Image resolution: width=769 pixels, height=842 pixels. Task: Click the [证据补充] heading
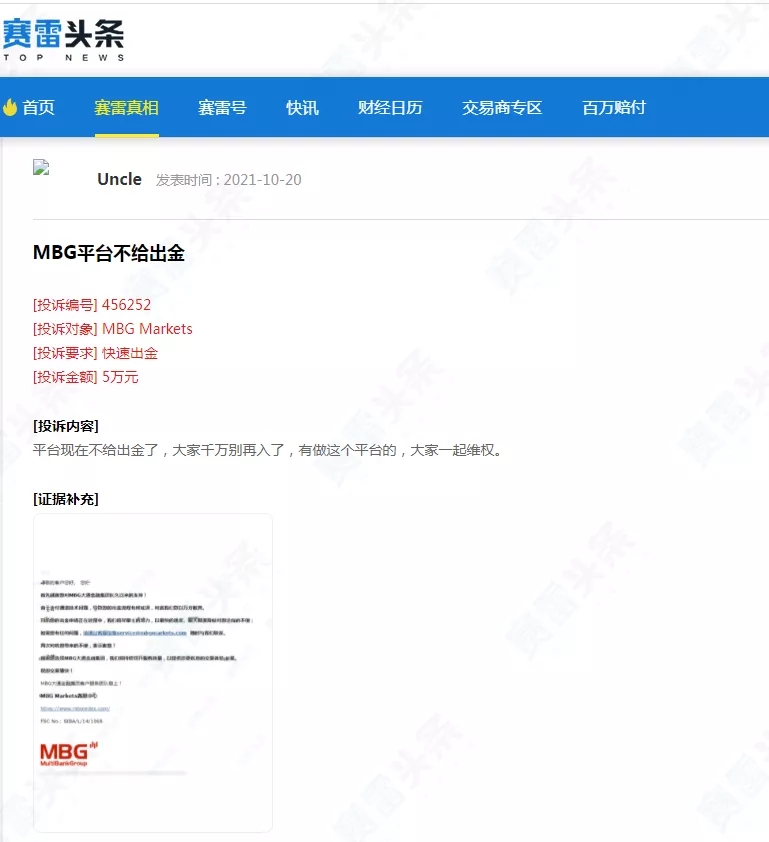66,499
